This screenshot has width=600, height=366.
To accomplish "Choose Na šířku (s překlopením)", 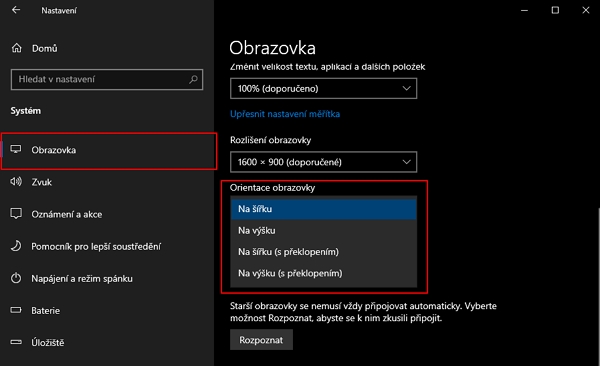I will pyautogui.click(x=323, y=252).
